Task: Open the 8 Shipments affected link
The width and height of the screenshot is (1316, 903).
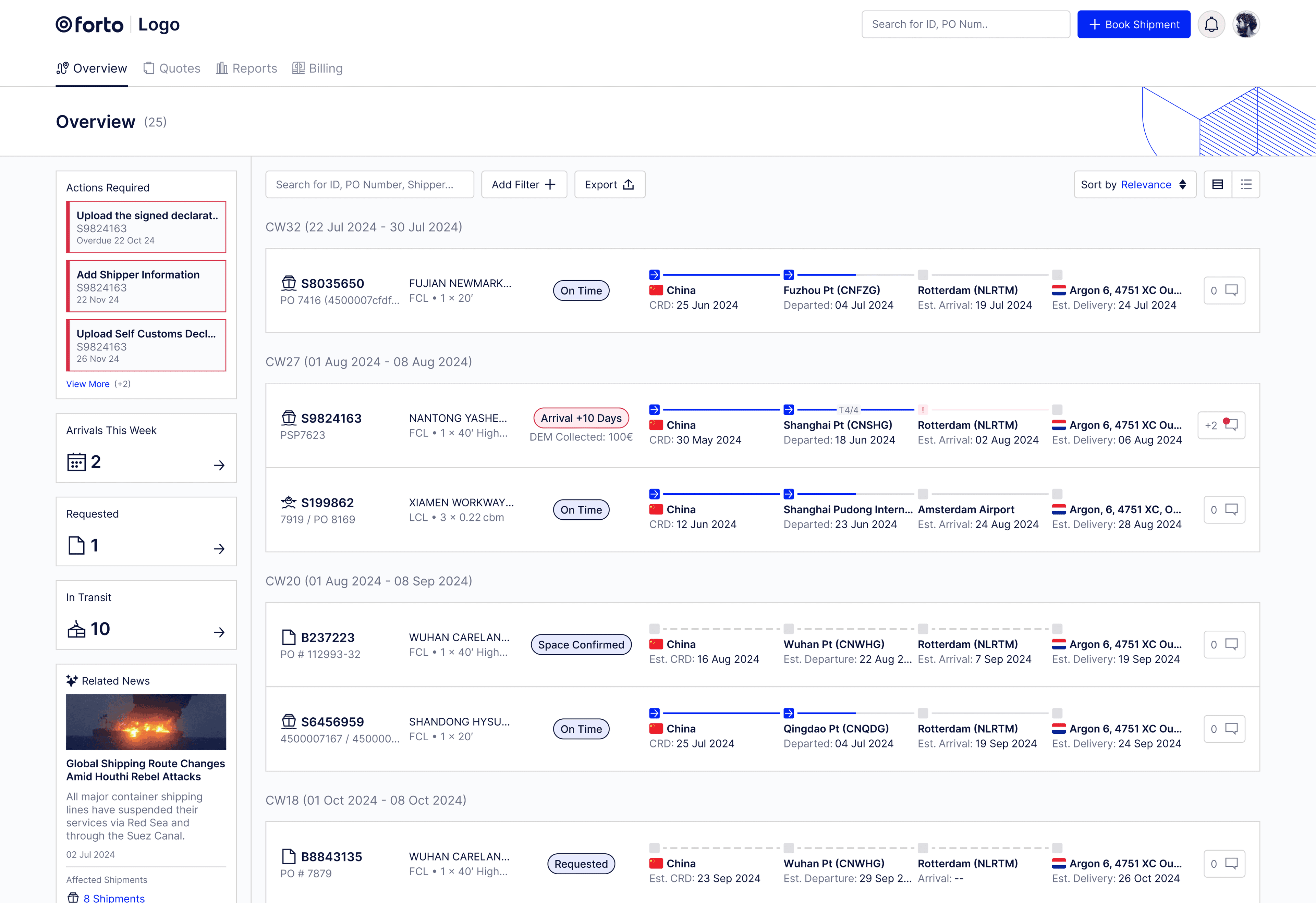Action: coord(114,898)
